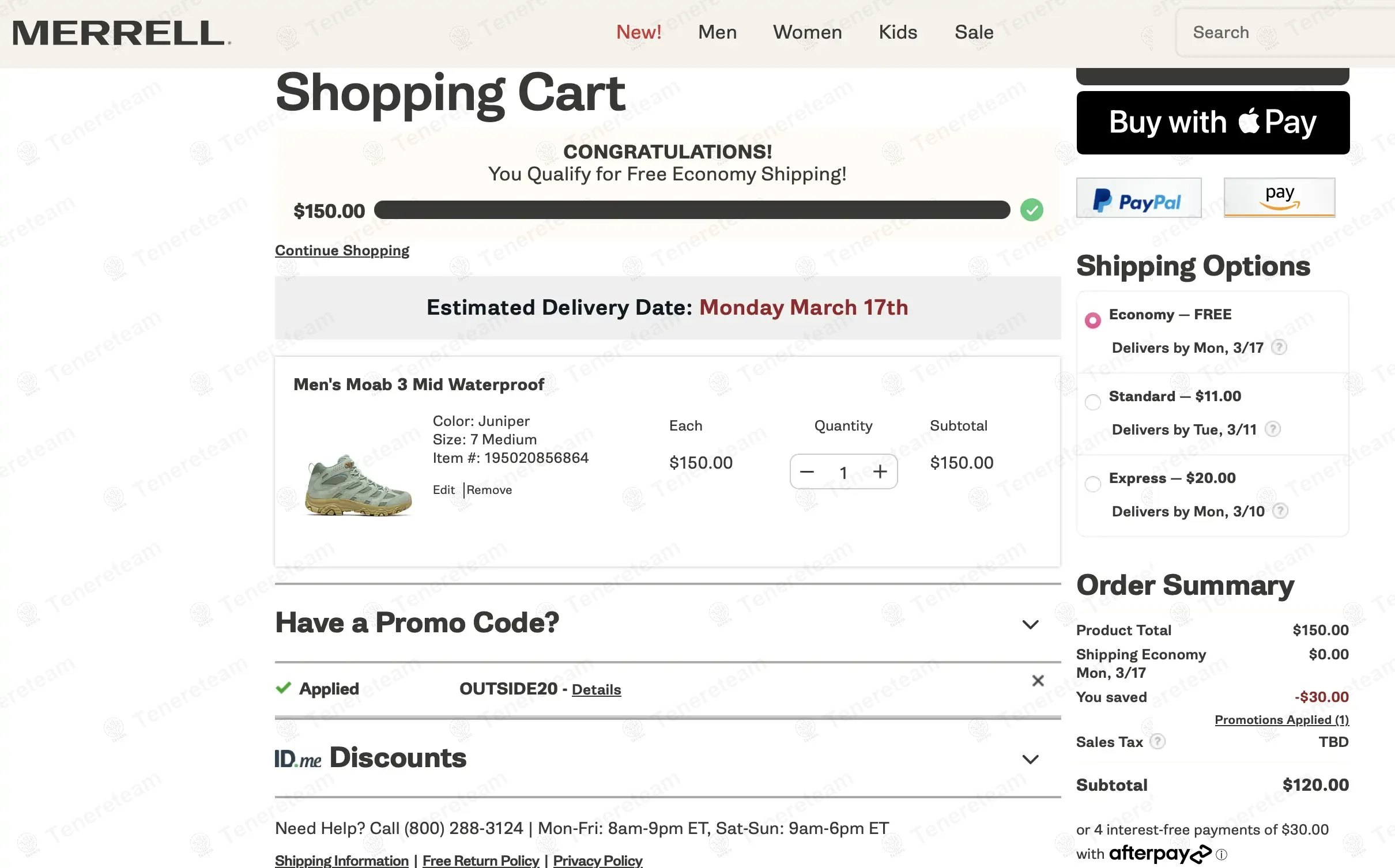
Task: Decrease quantity with the minus icon
Action: coord(807,472)
